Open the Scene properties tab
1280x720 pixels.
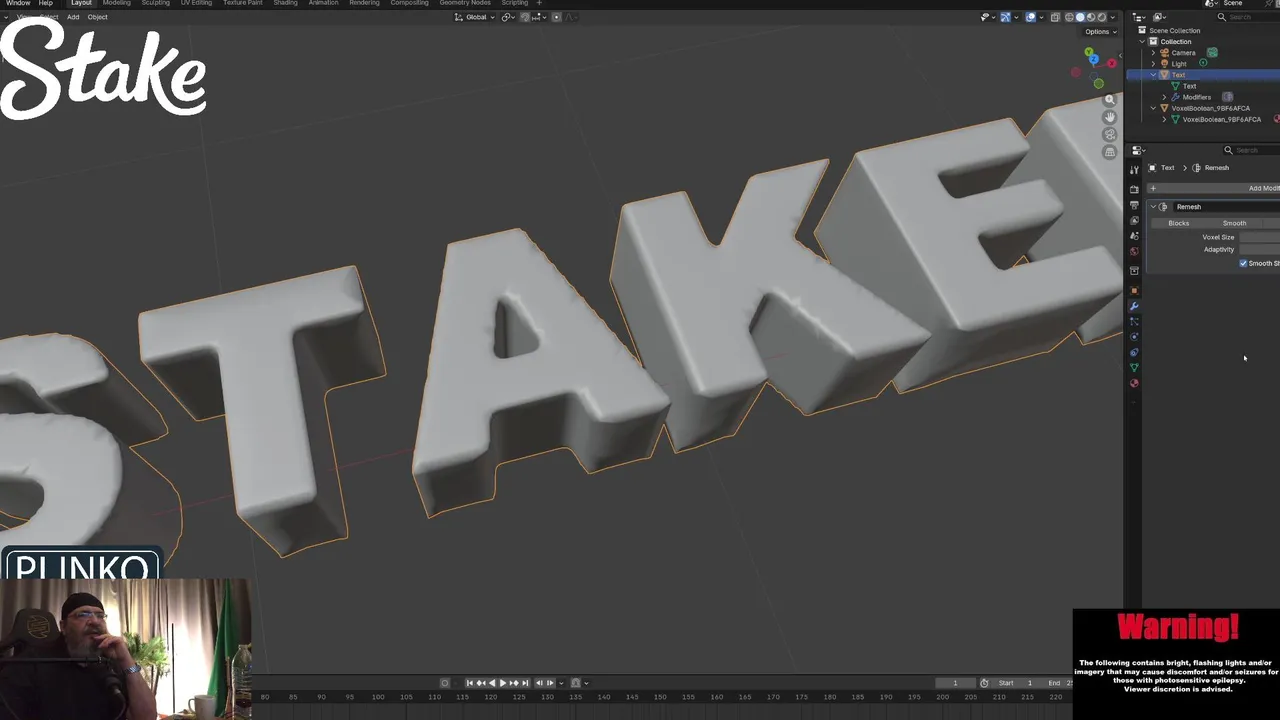tap(1134, 236)
